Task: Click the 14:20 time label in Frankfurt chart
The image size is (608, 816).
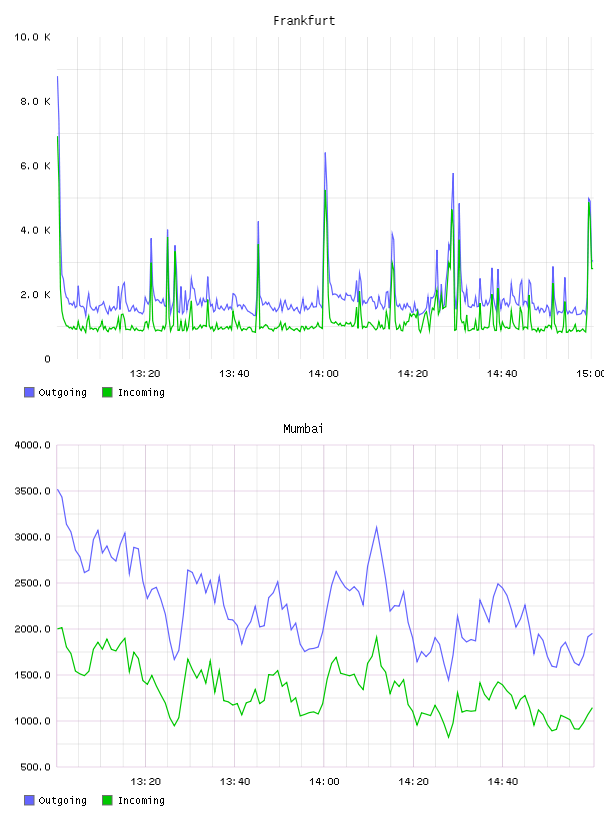Action: click(413, 374)
